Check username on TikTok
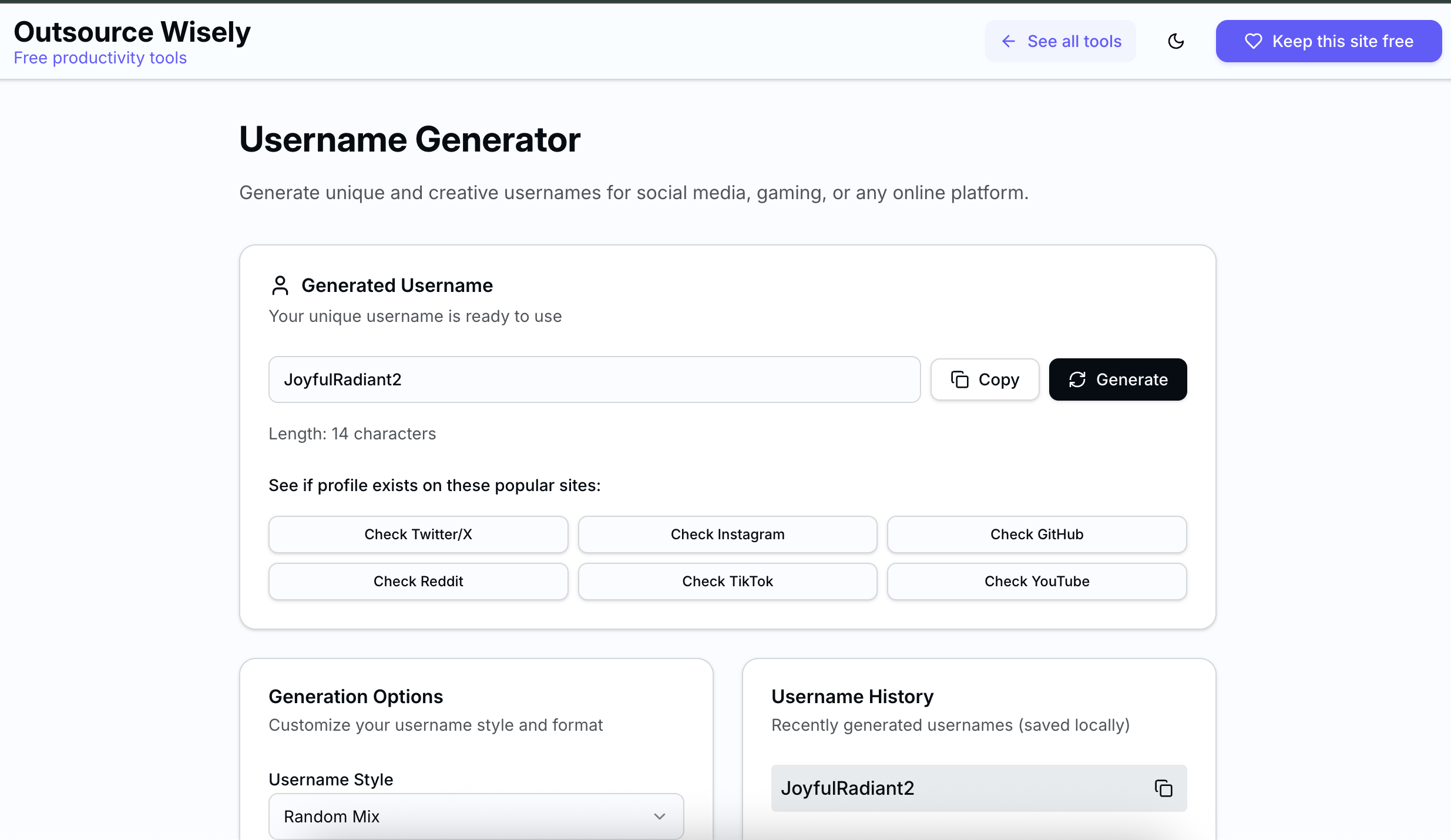Image resolution: width=1451 pixels, height=840 pixels. click(x=728, y=582)
